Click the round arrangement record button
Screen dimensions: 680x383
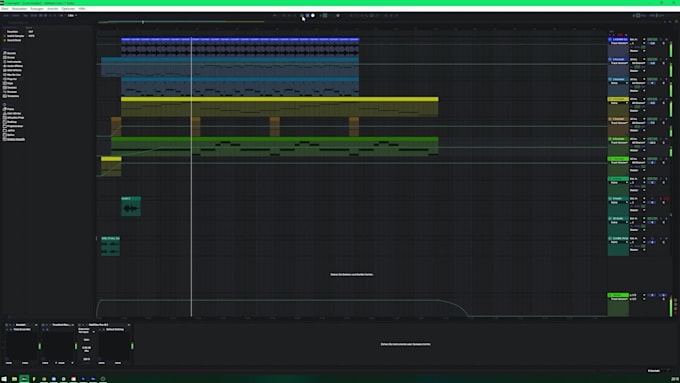(x=313, y=16)
